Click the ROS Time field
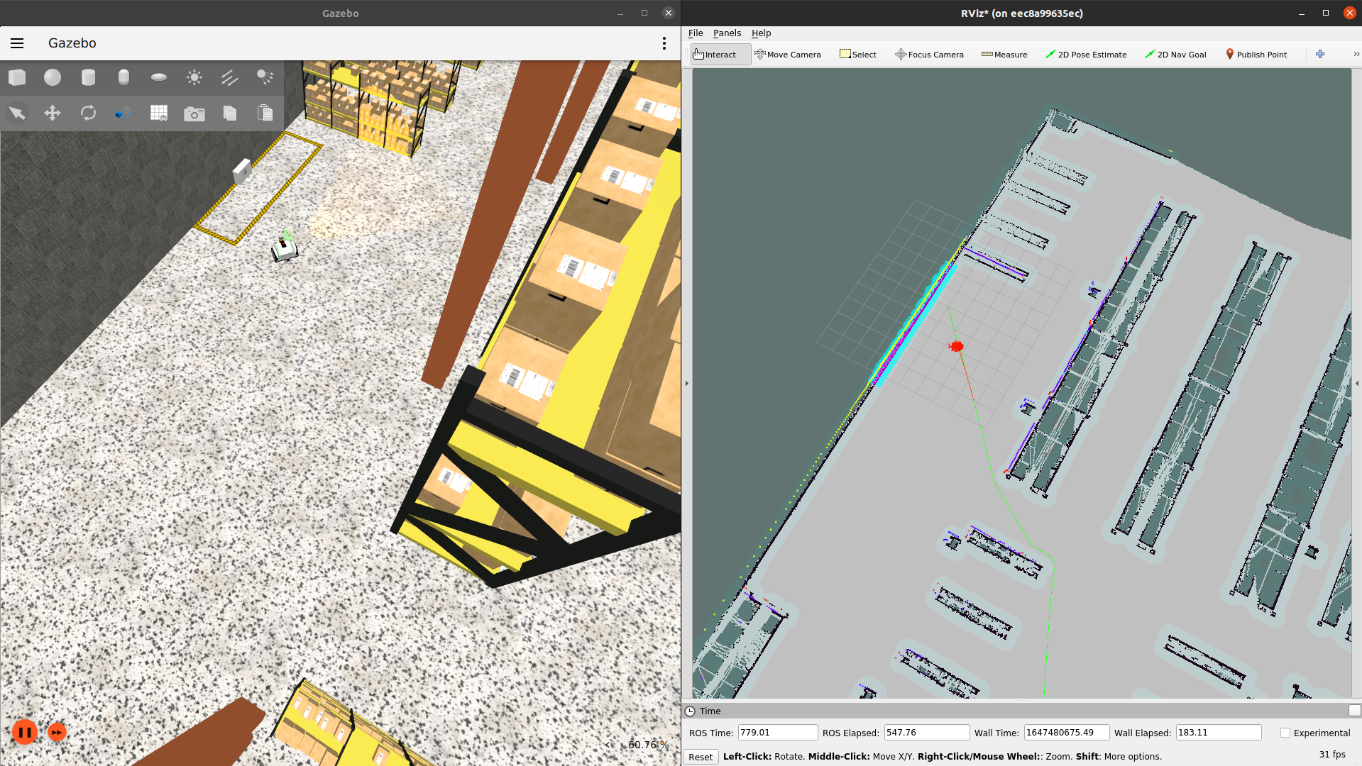 [x=777, y=732]
